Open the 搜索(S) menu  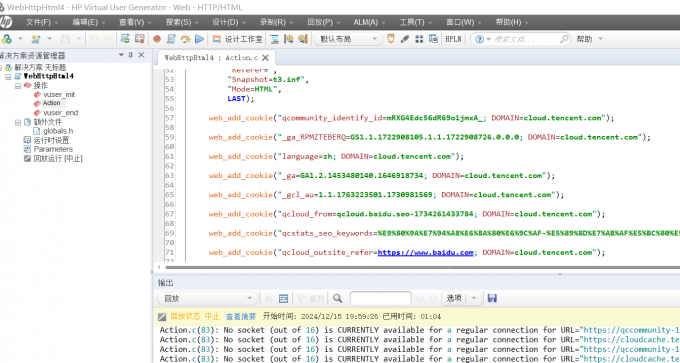(x=181, y=22)
